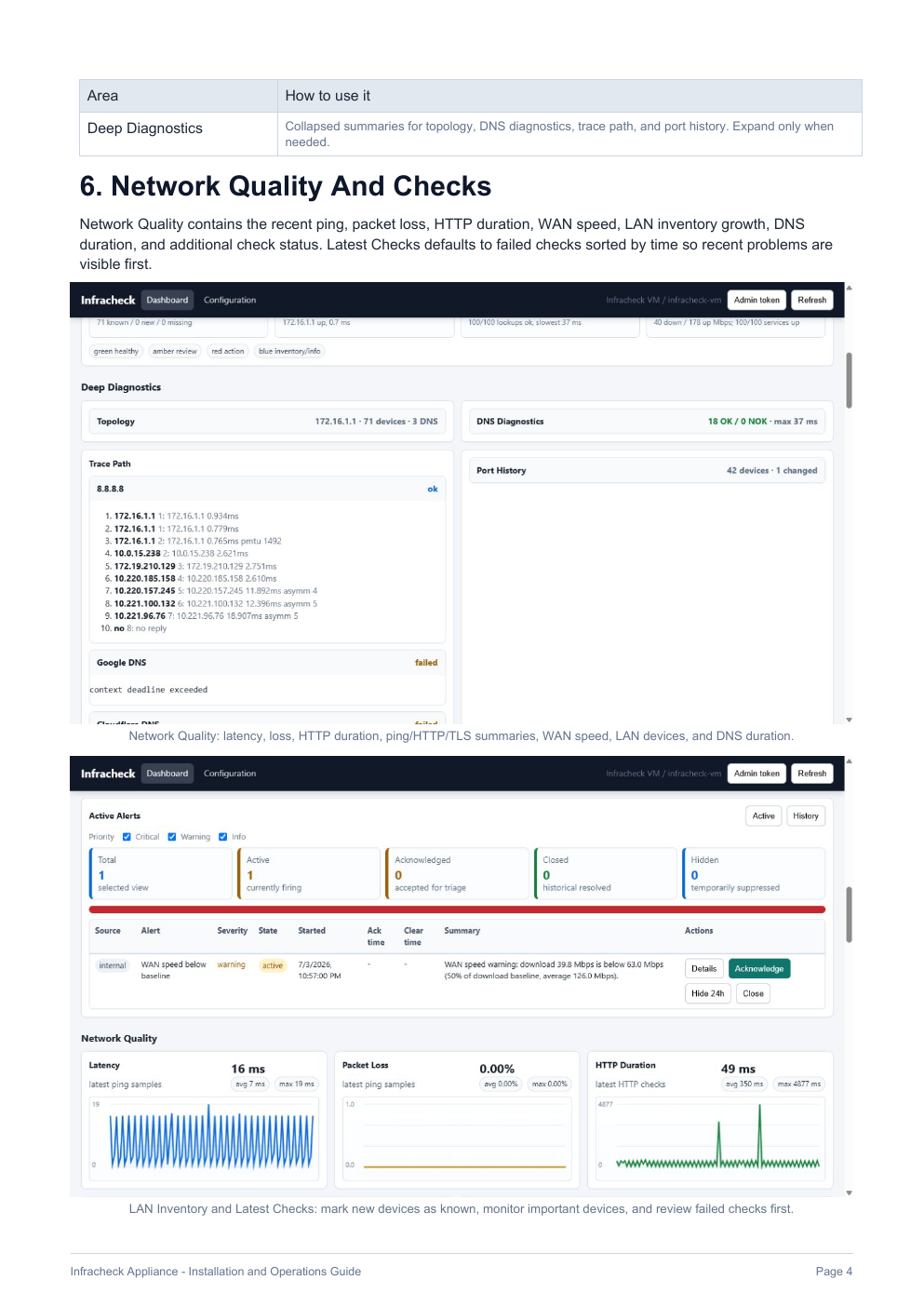Viewport: 924px width, 1307px height.
Task: Select the Hidden 'temporarily suppressed' card
Action: (x=754, y=873)
